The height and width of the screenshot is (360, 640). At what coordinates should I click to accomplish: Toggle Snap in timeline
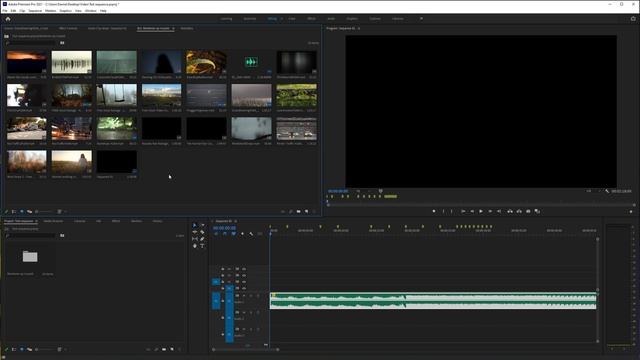[x=224, y=233]
